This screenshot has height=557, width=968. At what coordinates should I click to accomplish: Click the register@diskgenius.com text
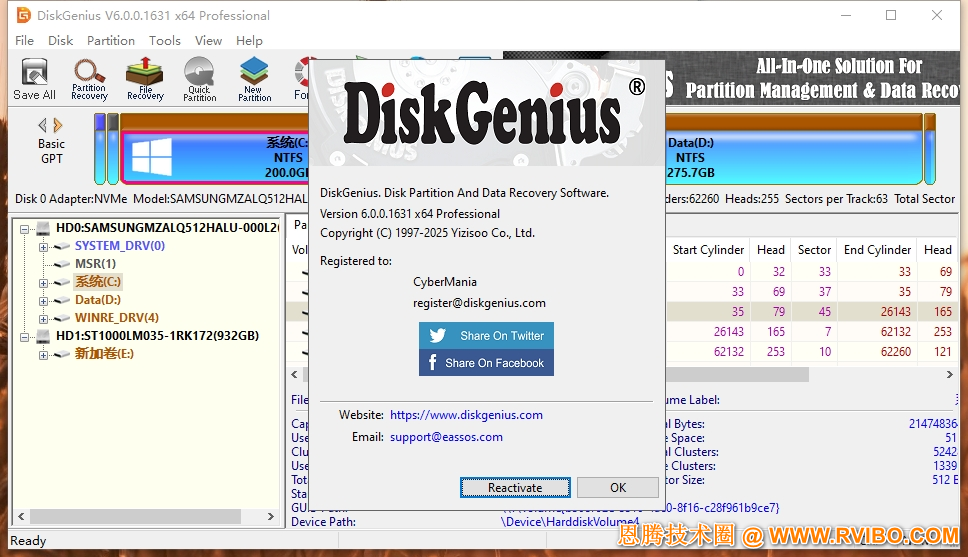click(x=479, y=303)
